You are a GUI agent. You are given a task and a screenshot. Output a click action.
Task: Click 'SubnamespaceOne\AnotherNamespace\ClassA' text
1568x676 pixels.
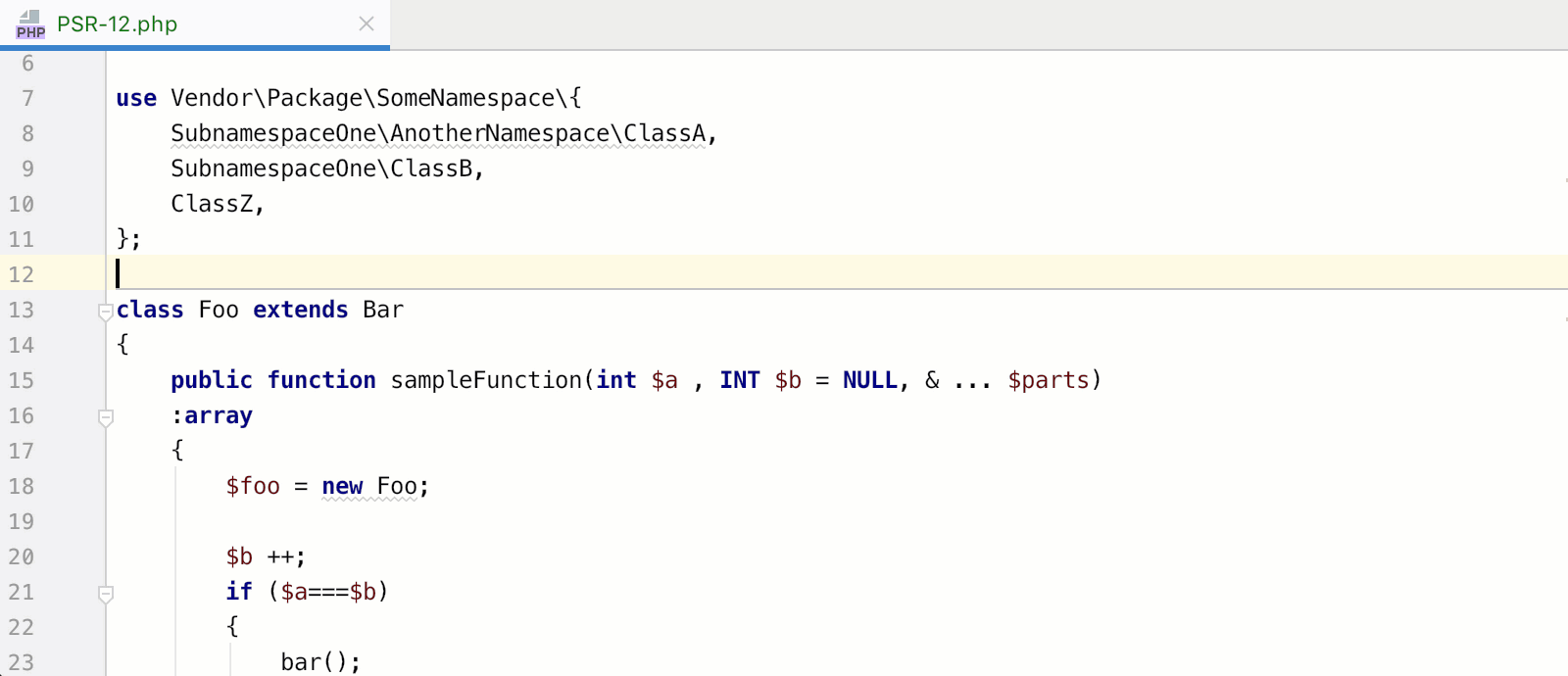(438, 133)
